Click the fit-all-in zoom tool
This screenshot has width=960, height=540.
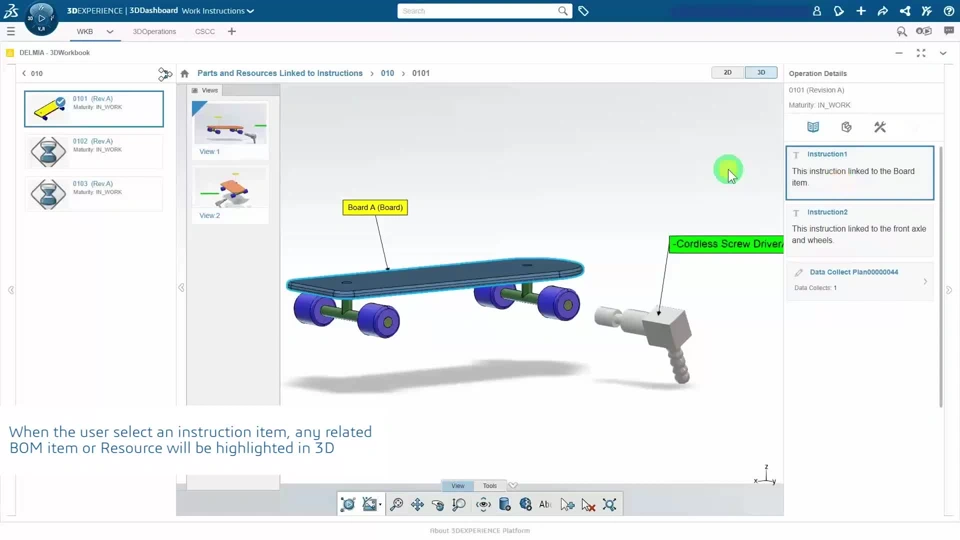(396, 504)
